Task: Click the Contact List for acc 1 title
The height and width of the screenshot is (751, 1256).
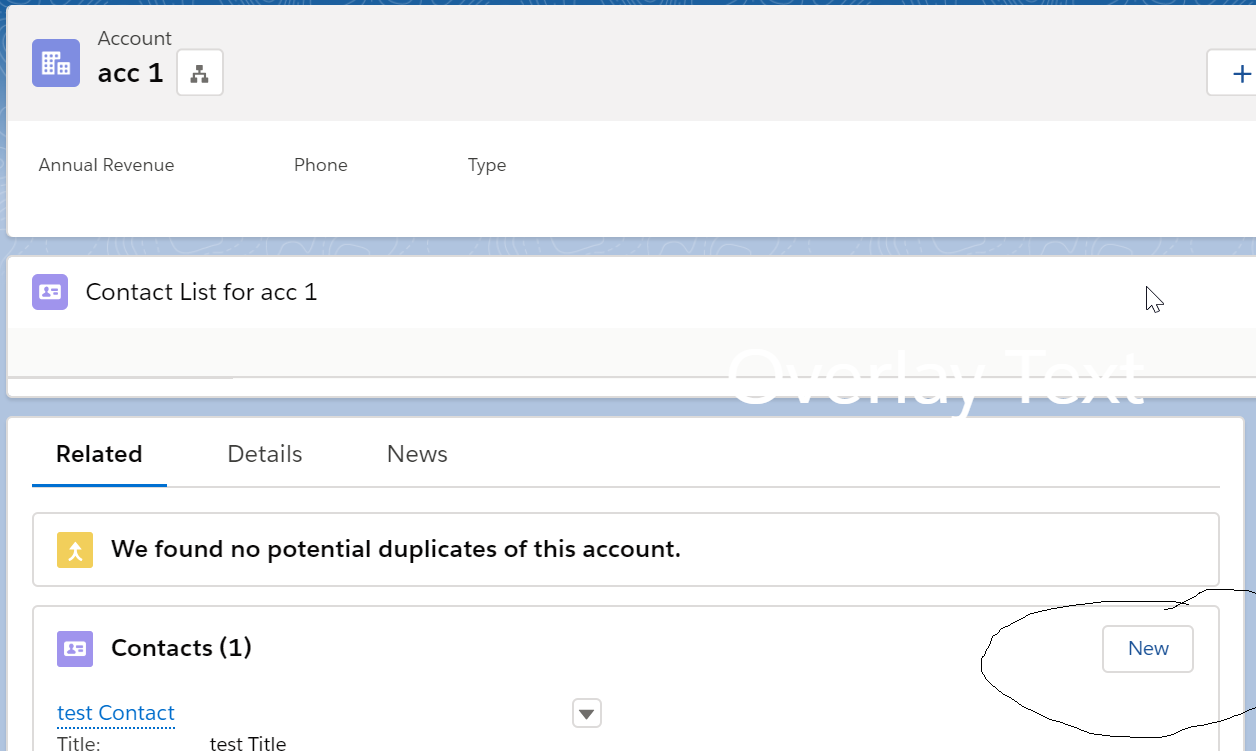Action: click(x=201, y=292)
